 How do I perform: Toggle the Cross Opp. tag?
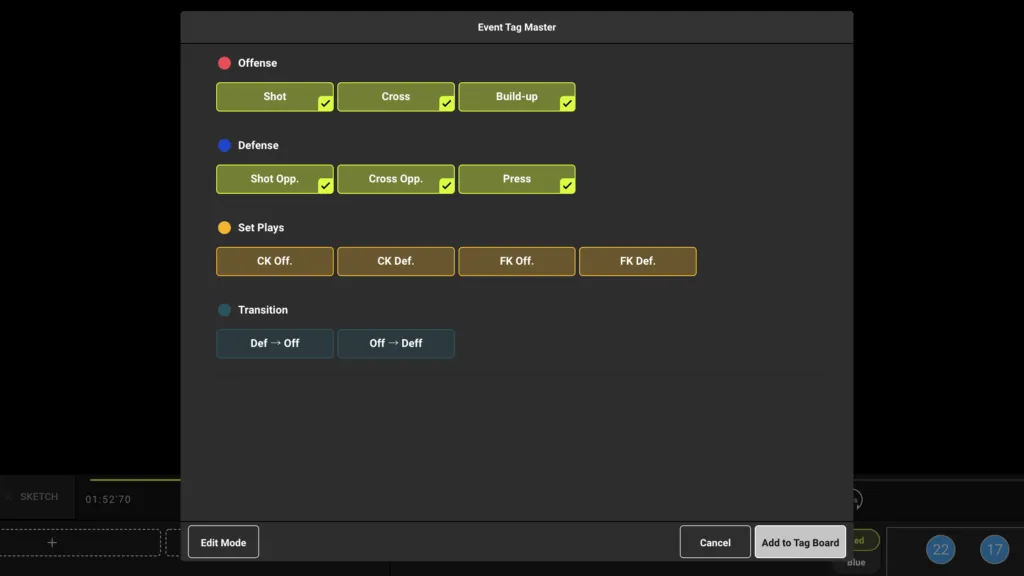pyautogui.click(x=396, y=179)
